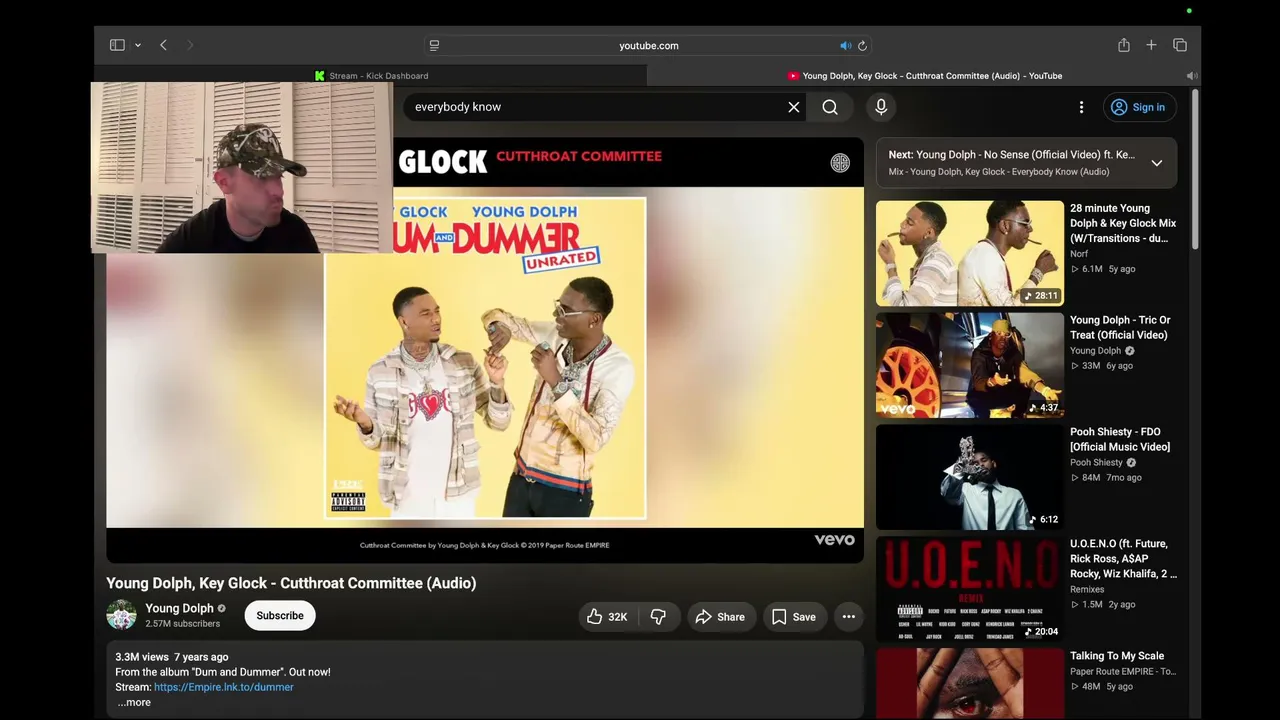
Task: Open the Empire.lnk.to/dummer stream link
Action: tap(224, 687)
